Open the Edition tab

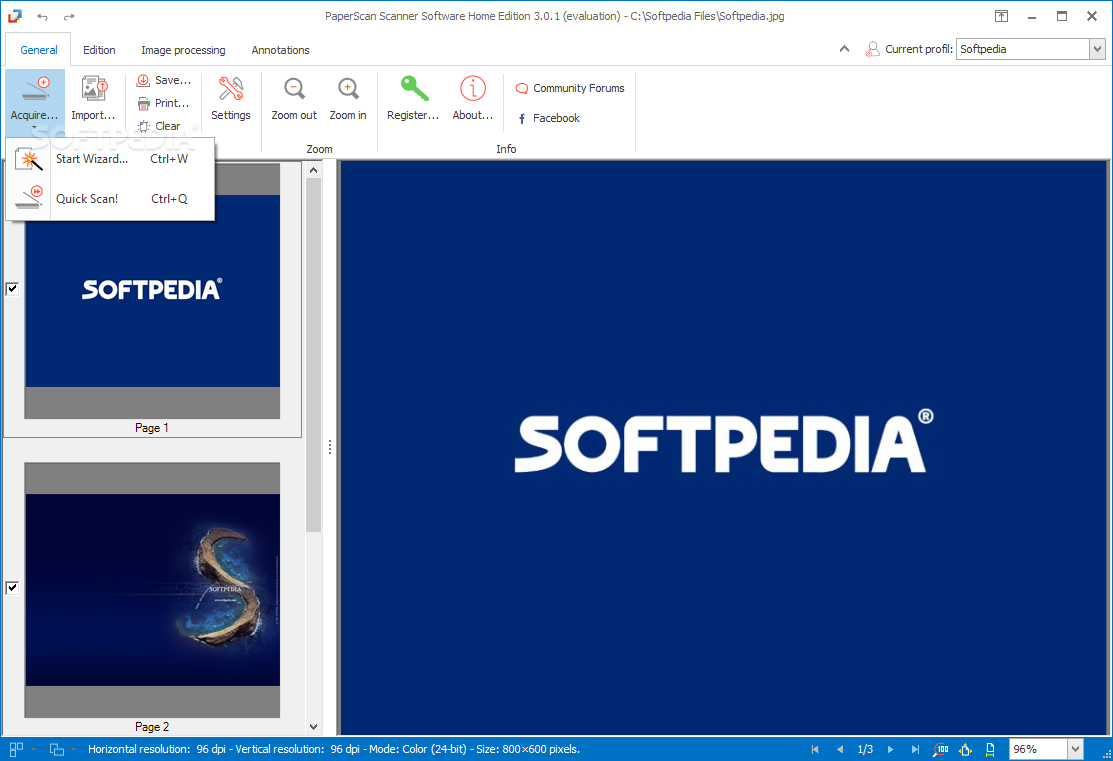point(99,50)
